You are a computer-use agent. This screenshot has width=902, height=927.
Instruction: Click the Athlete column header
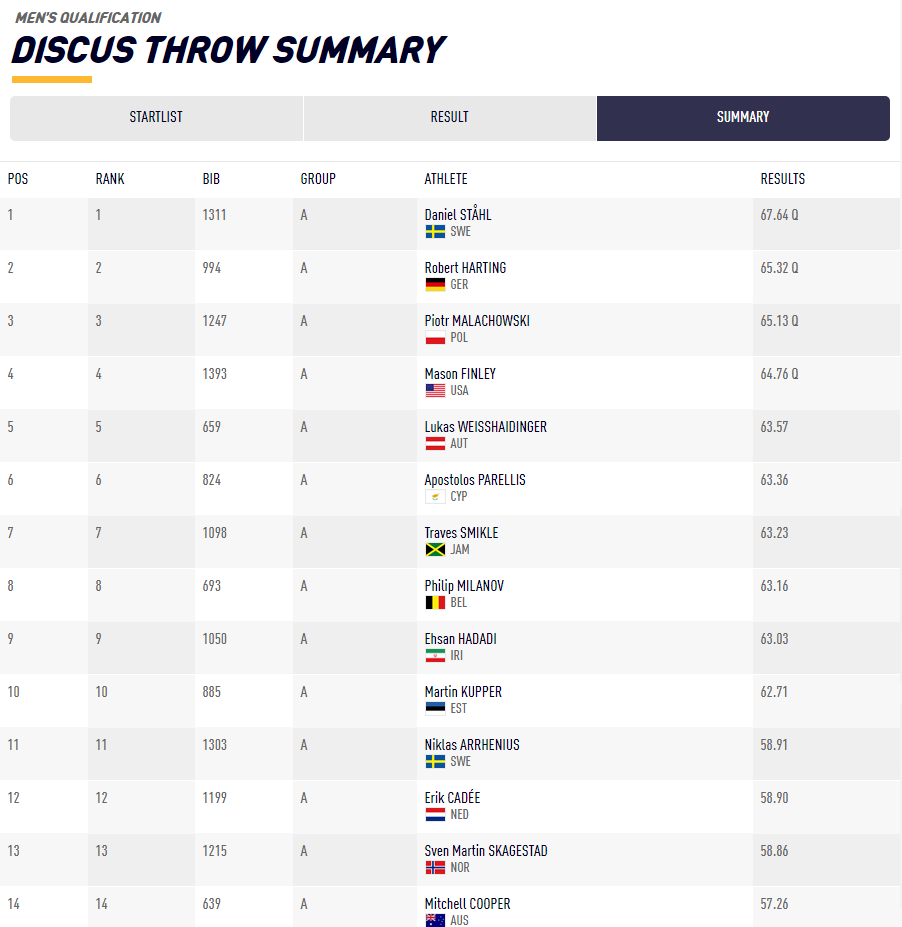coord(446,179)
